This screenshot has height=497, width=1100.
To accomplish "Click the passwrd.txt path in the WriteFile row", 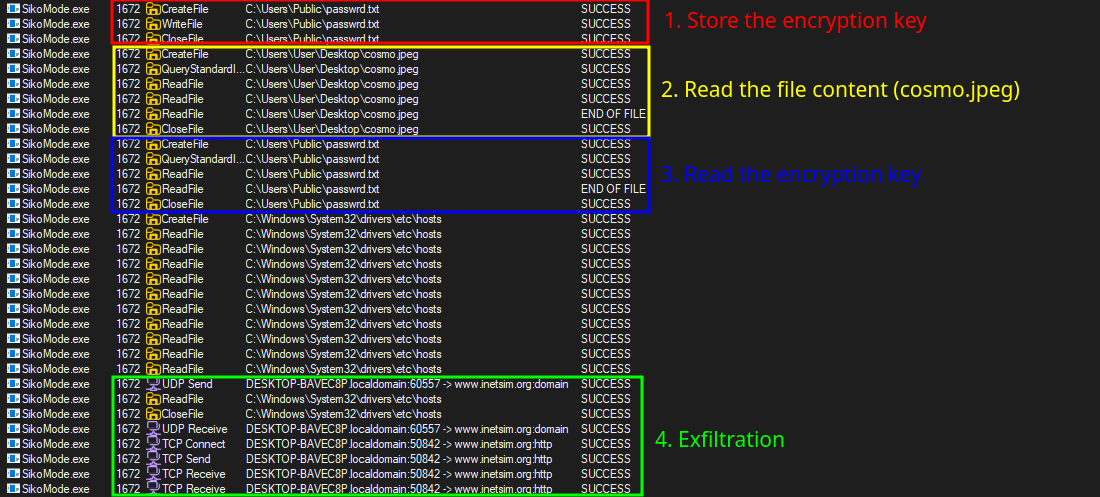I will [x=312, y=24].
